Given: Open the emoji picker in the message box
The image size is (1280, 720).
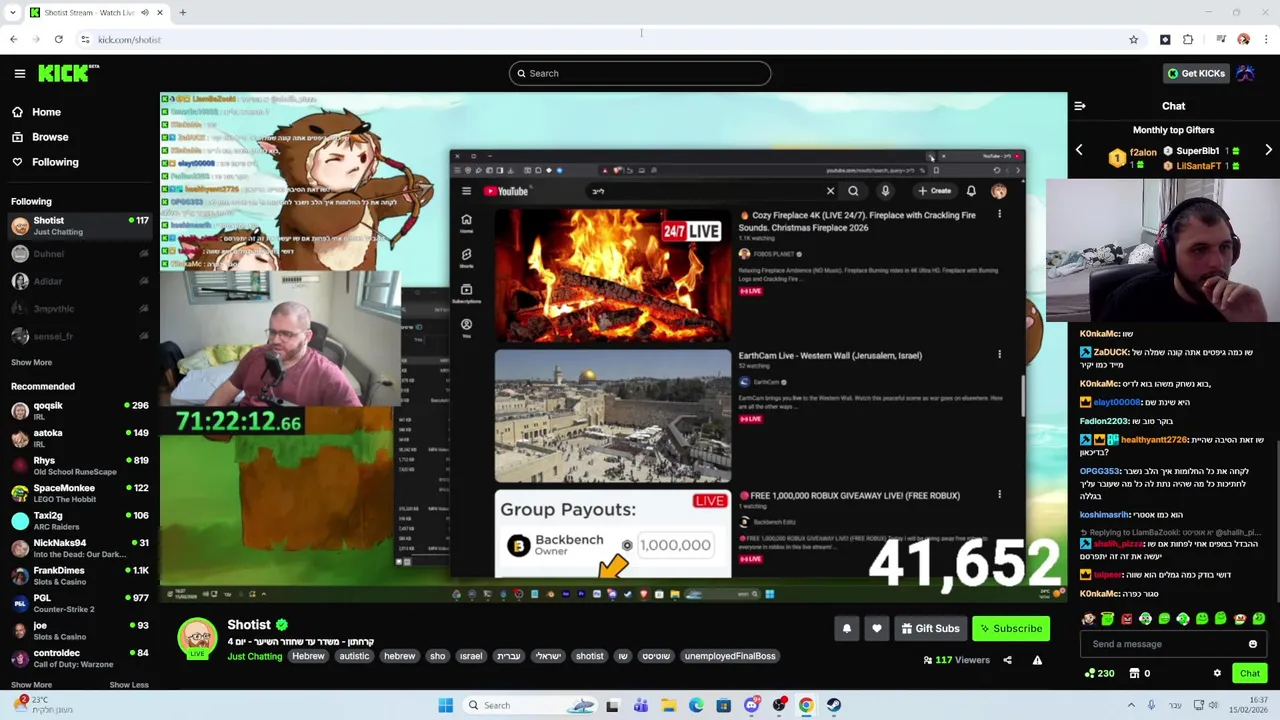Looking at the screenshot, I should click(x=1252, y=644).
